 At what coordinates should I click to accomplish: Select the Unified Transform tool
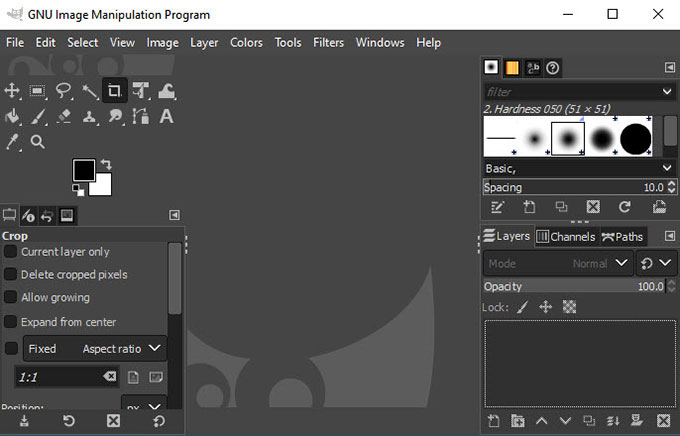pyautogui.click(x=141, y=91)
